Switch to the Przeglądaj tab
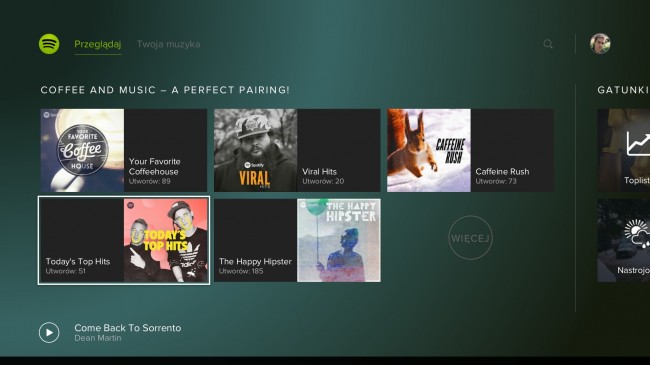650x365 pixels. tap(97, 44)
